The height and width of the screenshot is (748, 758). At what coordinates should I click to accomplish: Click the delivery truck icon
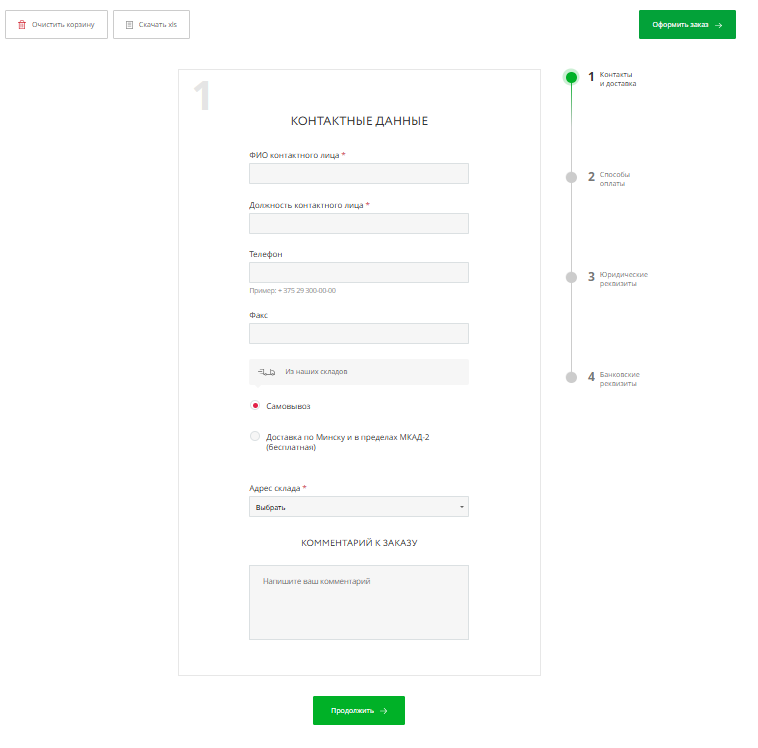(x=266, y=371)
